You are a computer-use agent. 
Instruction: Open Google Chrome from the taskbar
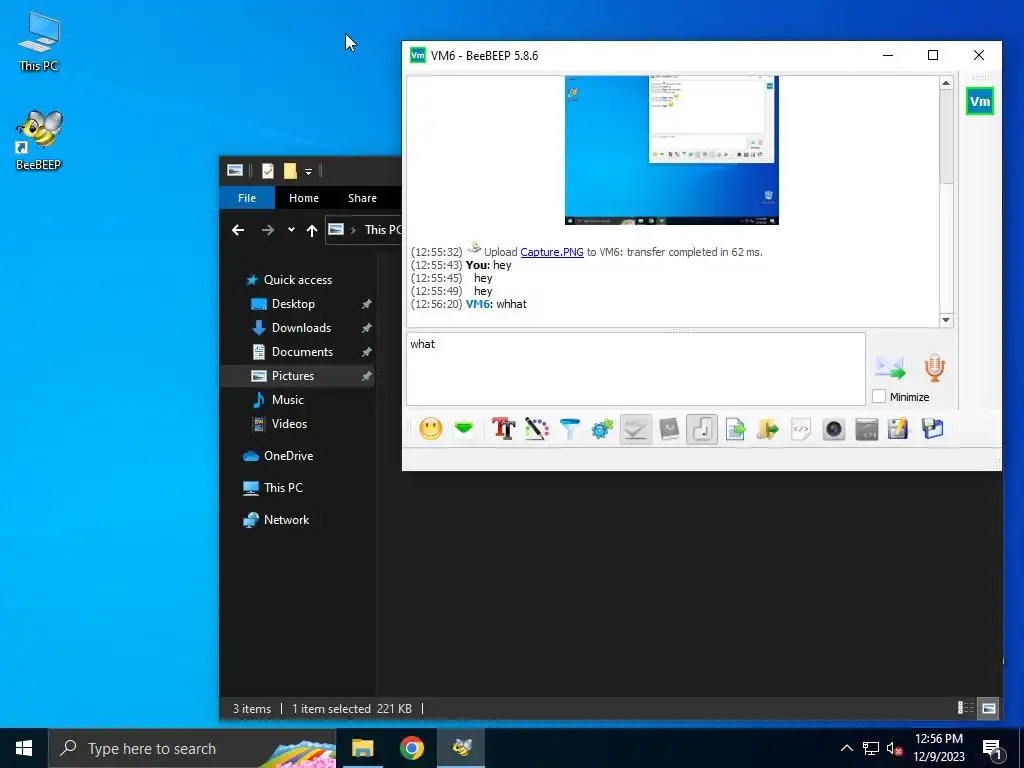tap(411, 748)
